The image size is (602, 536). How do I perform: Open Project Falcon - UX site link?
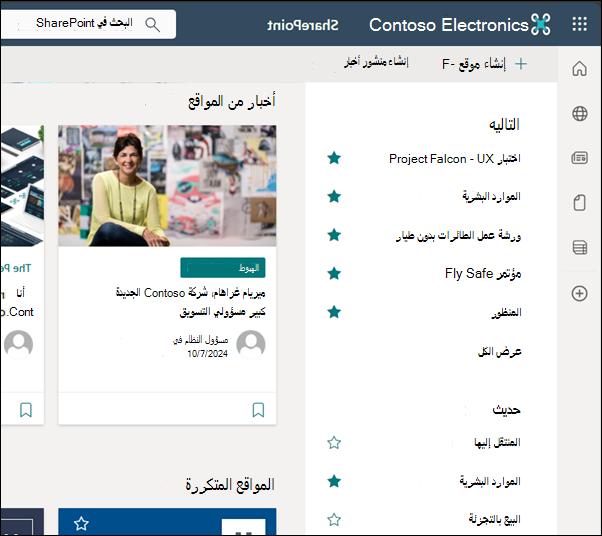click(x=455, y=159)
